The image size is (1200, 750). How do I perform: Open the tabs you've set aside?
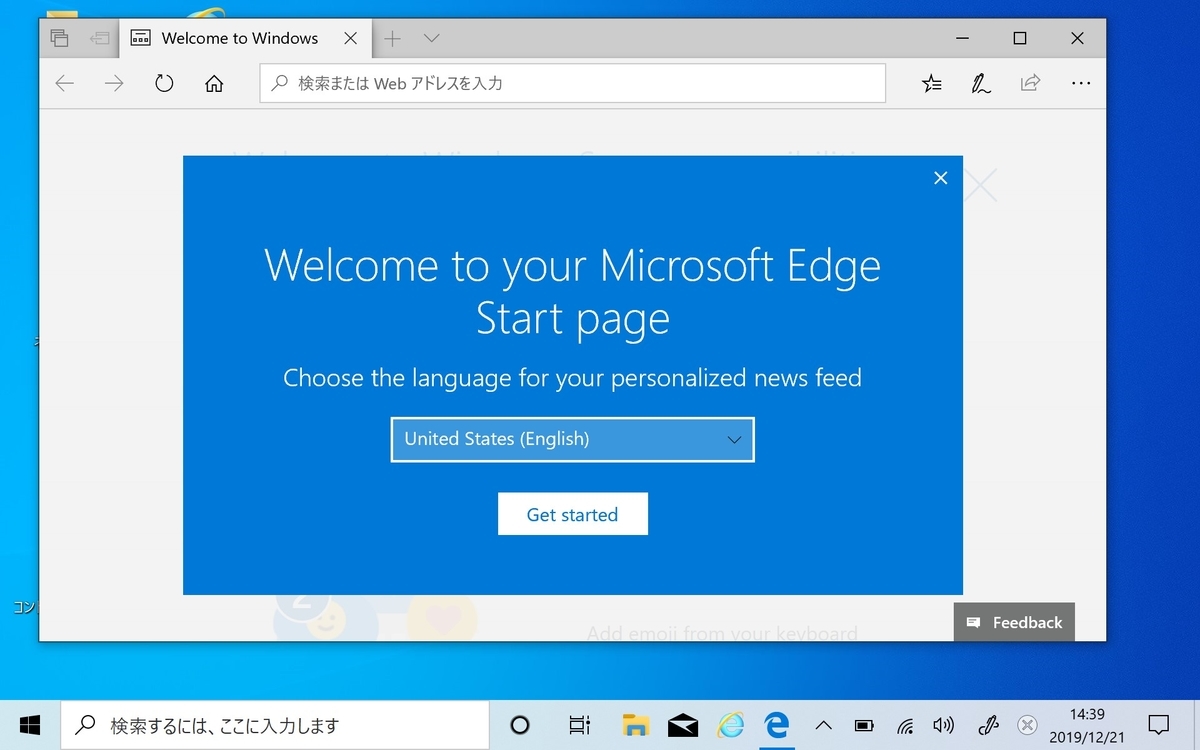59,38
